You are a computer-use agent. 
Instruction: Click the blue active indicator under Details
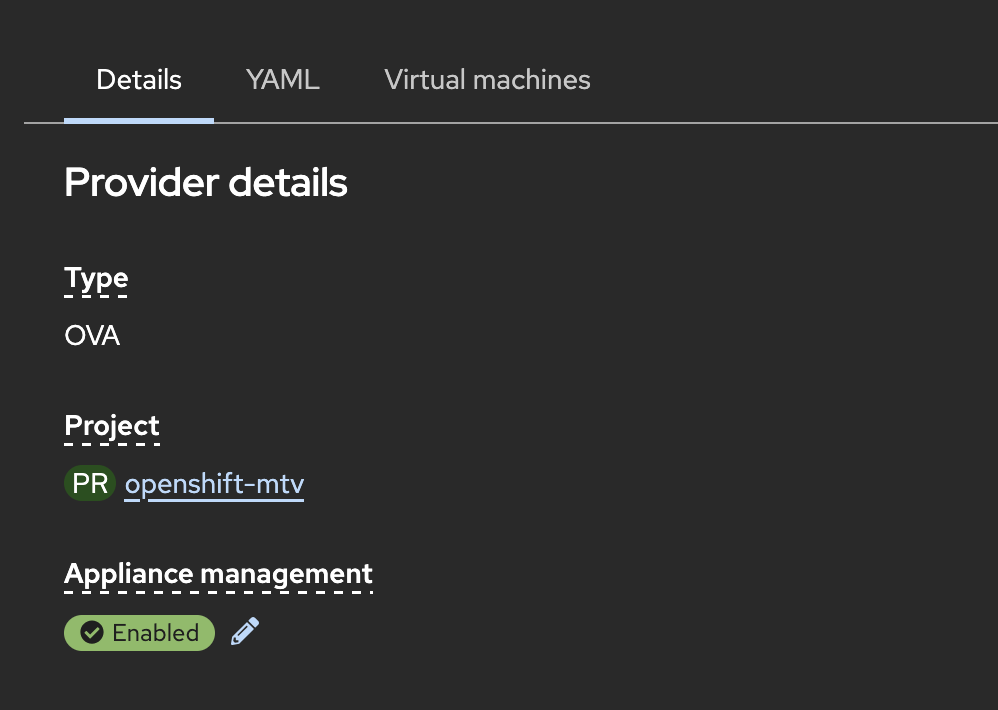[139, 120]
